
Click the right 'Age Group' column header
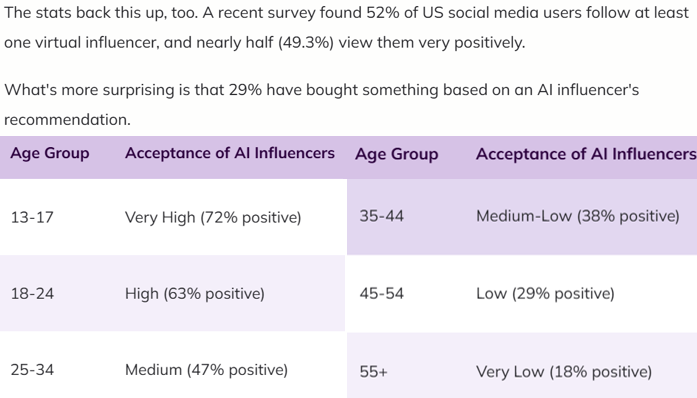pyautogui.click(x=397, y=154)
